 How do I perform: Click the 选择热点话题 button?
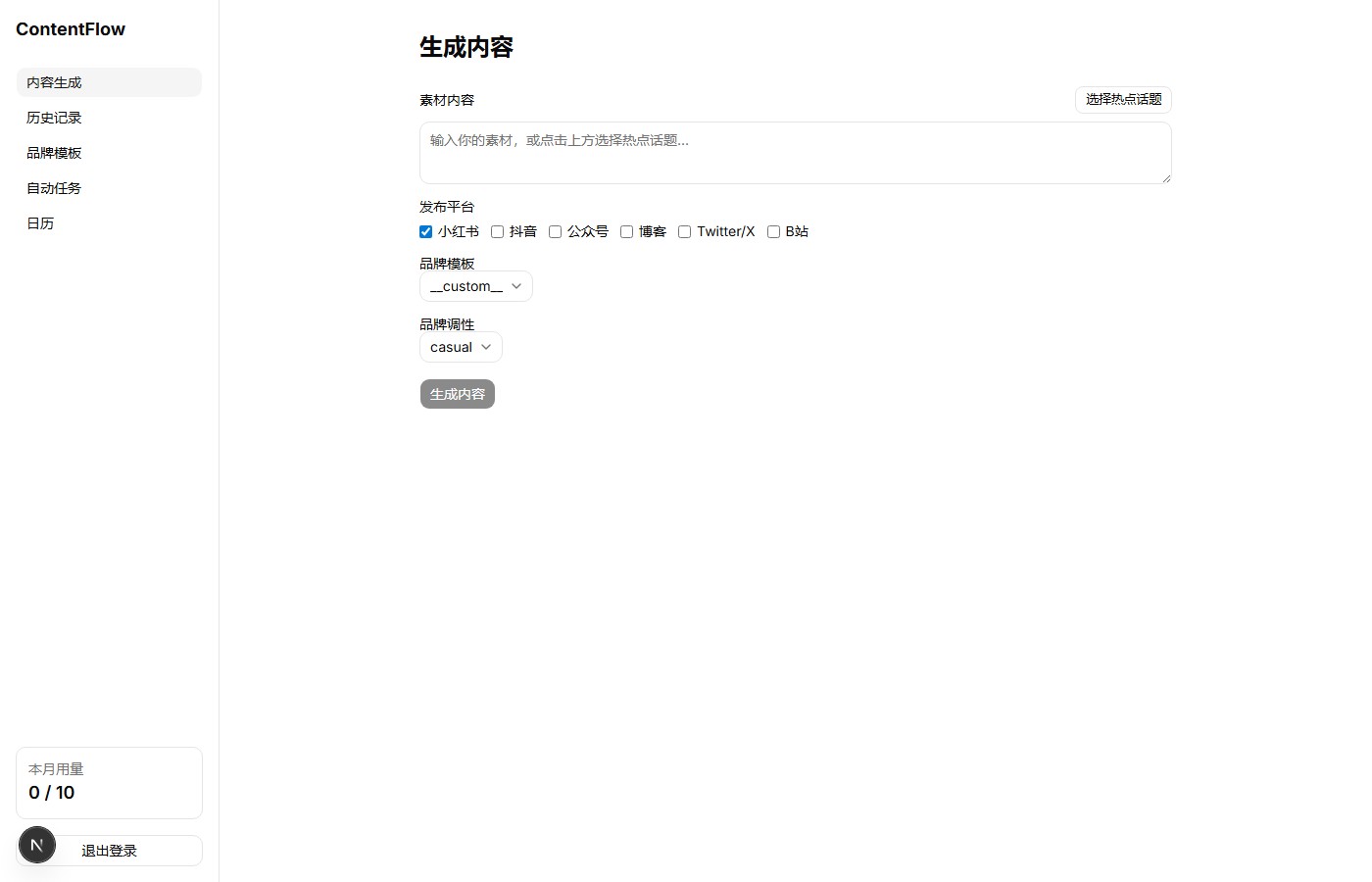[x=1122, y=99]
